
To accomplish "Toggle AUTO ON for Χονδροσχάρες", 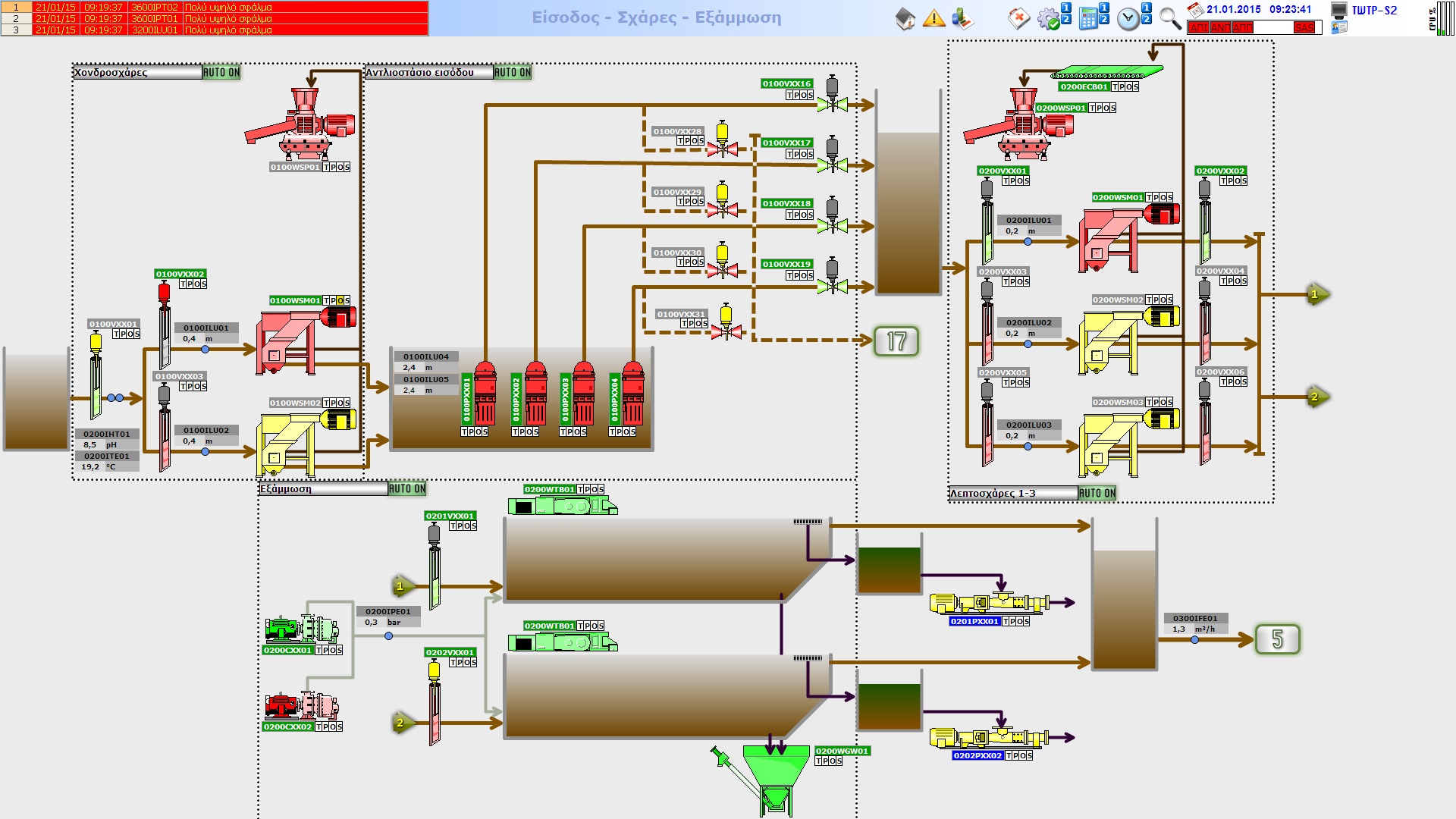I will [x=221, y=73].
